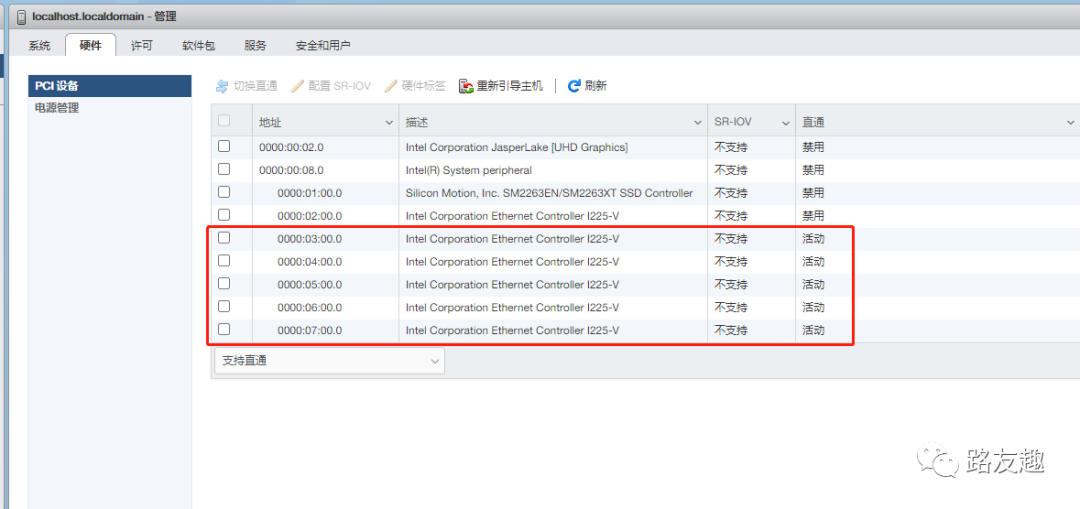Check the box for address 0000:00:08.0
Viewport: 1080px width, 509px height.
pos(224,169)
